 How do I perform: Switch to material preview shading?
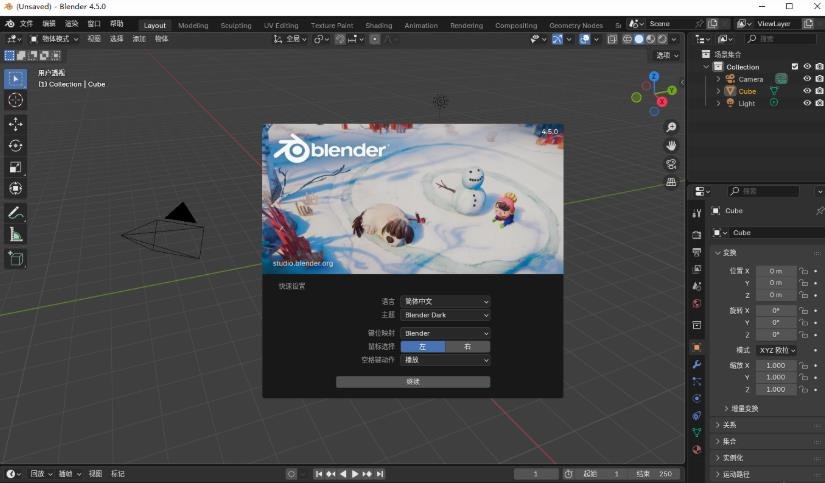(x=650, y=39)
